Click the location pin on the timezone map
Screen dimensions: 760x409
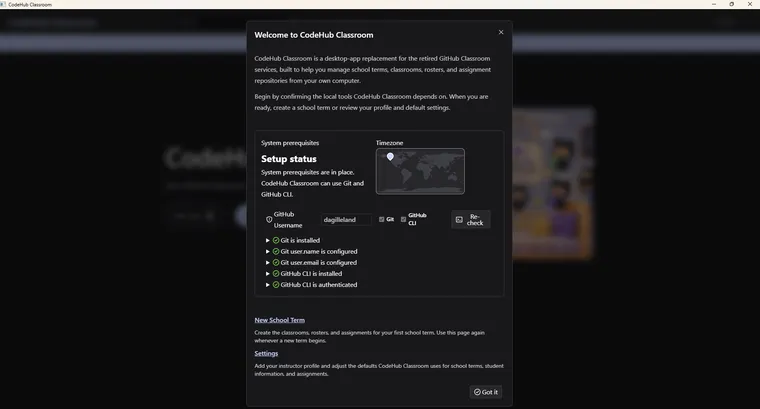(x=390, y=157)
